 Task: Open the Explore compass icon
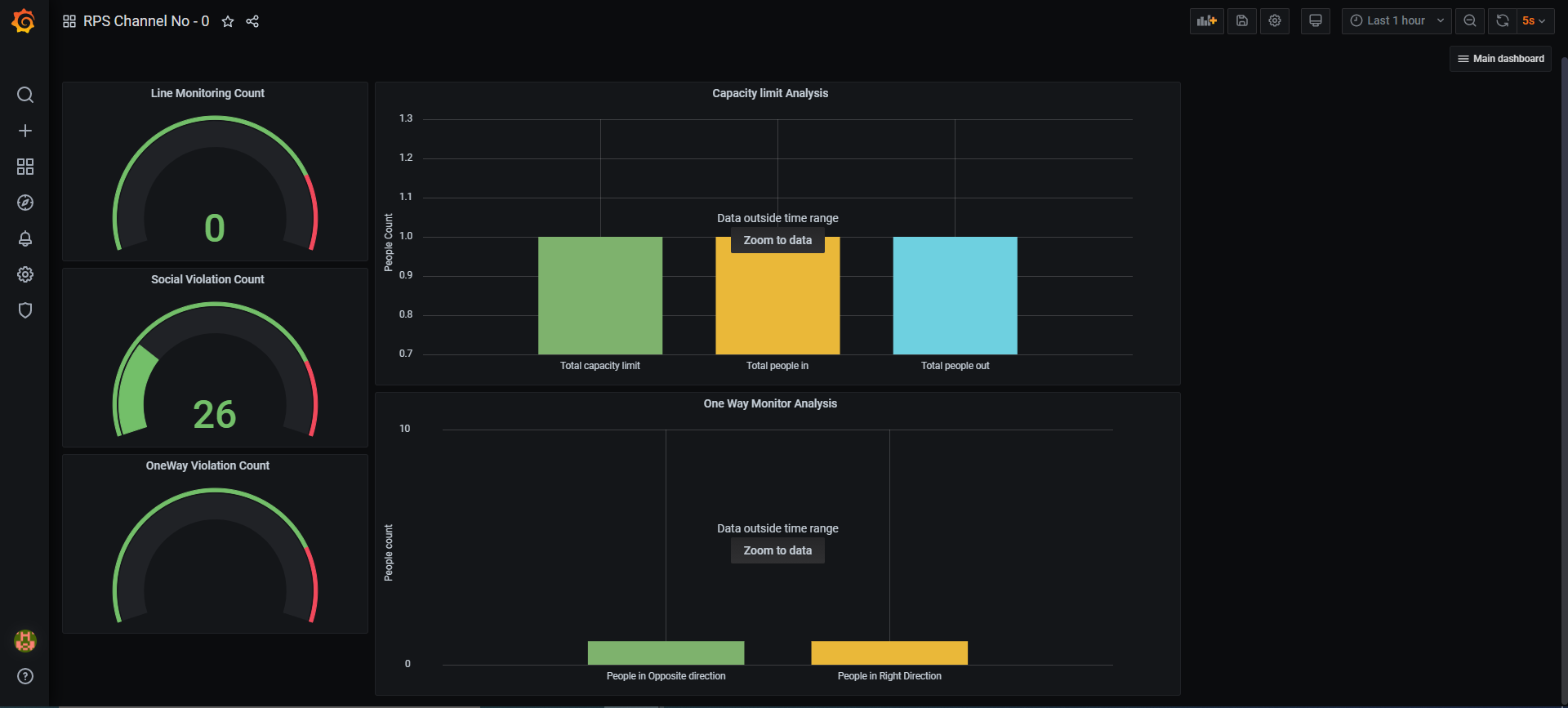coord(25,203)
